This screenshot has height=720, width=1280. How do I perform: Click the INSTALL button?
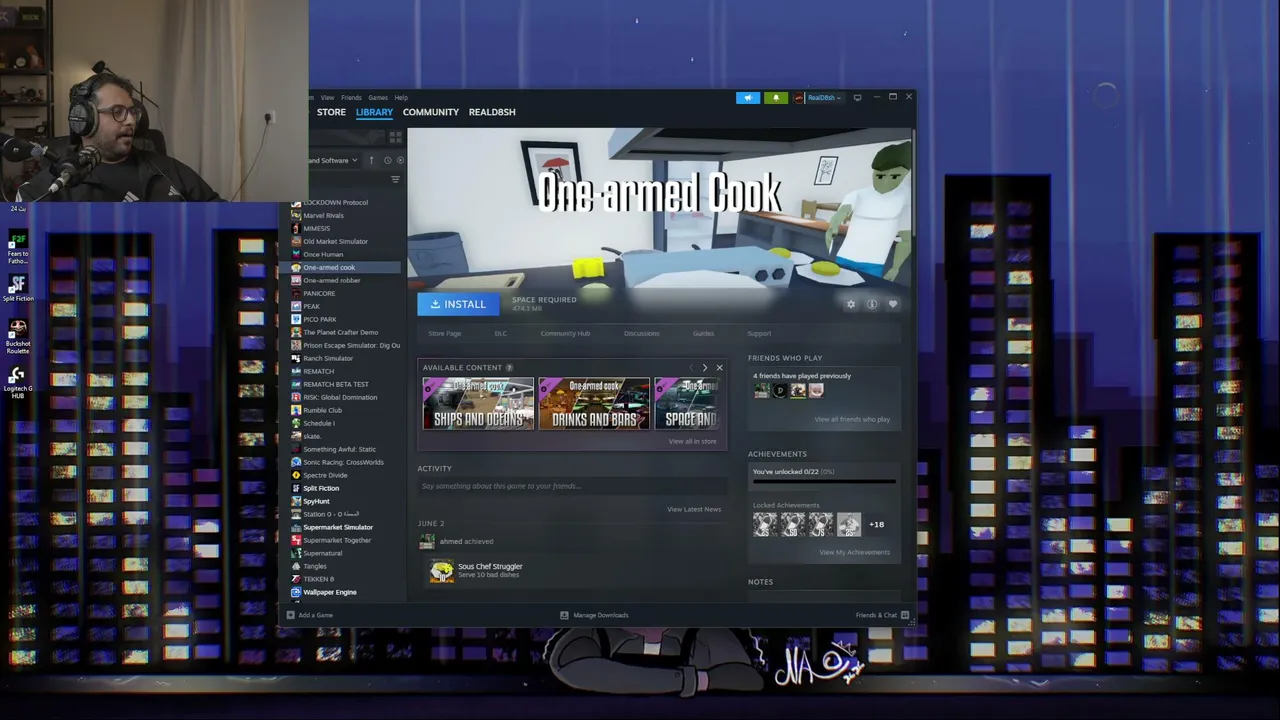pos(458,304)
